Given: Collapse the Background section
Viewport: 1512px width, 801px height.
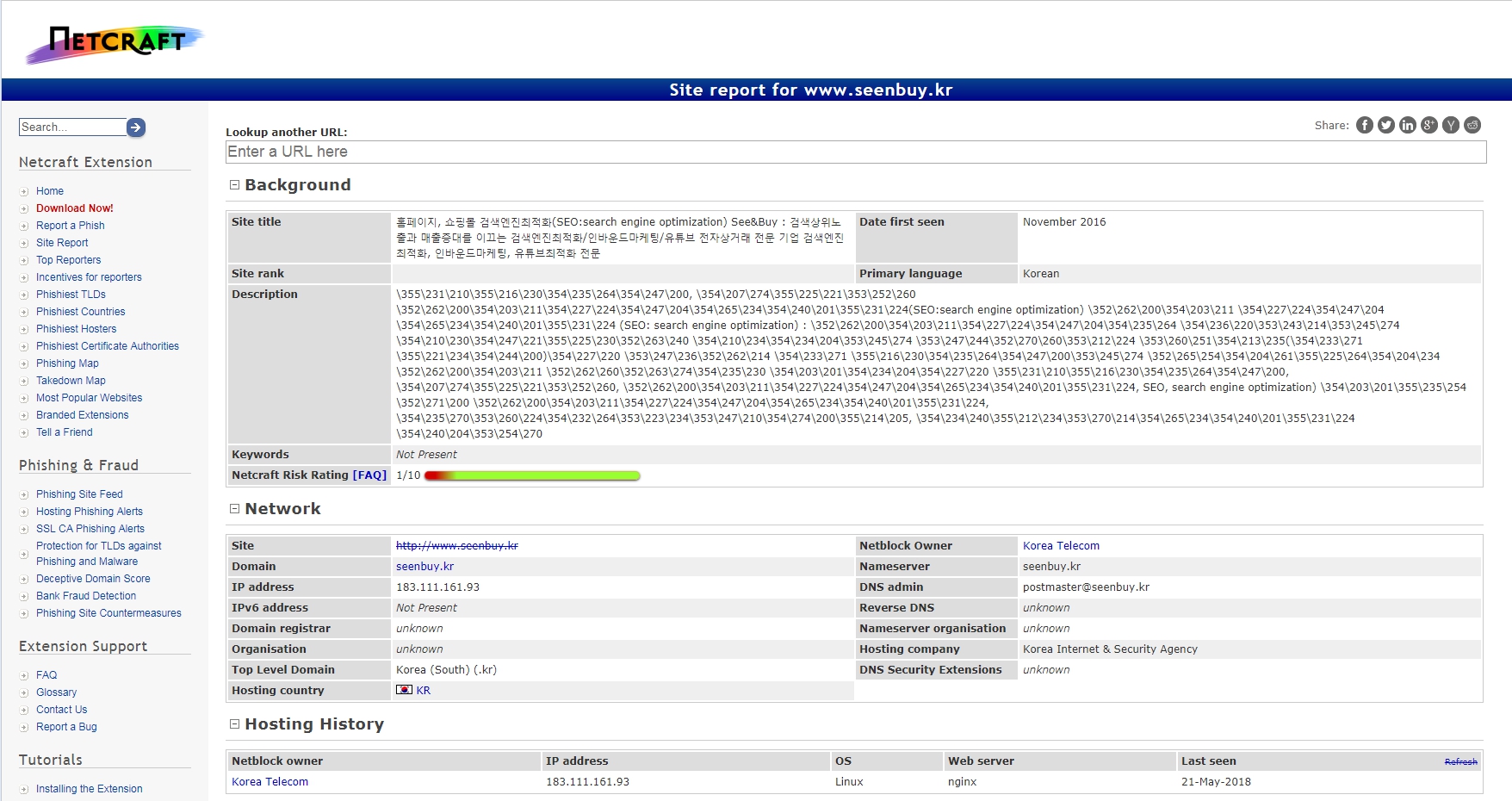Looking at the screenshot, I should (x=234, y=185).
